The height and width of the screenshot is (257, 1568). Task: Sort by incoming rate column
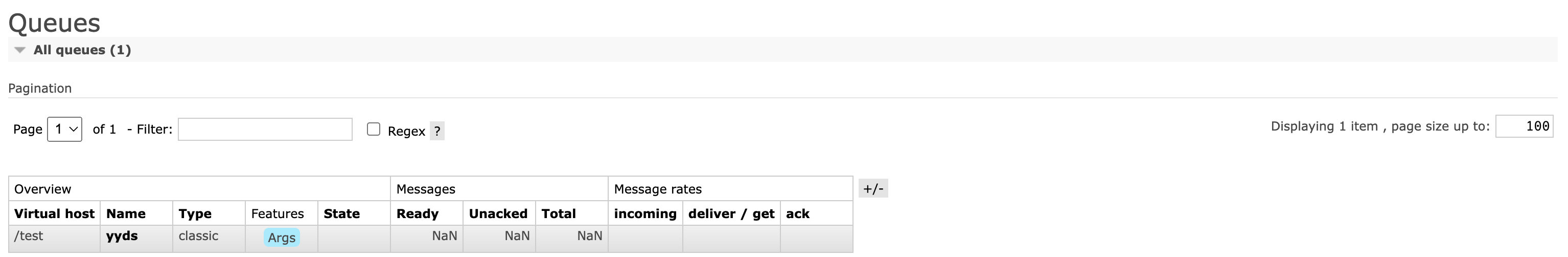(x=644, y=213)
